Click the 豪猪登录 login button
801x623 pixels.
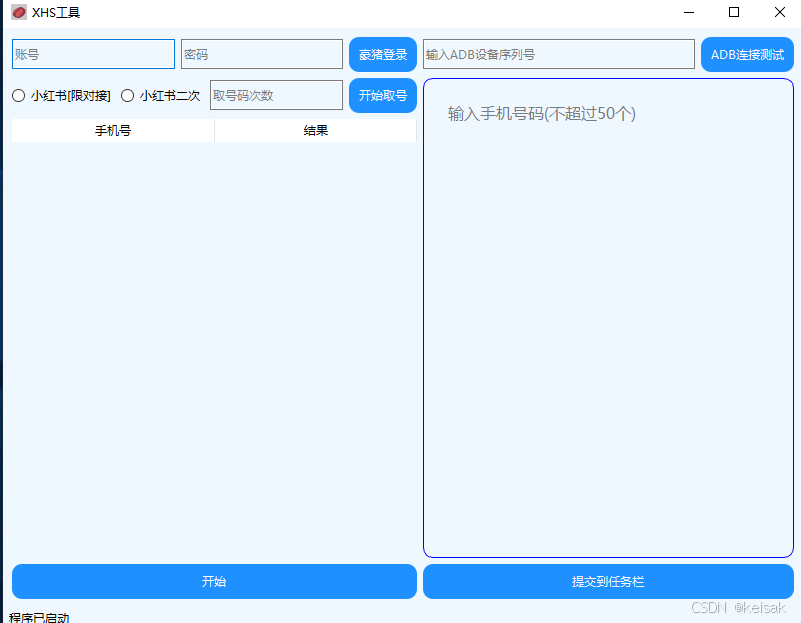382,53
